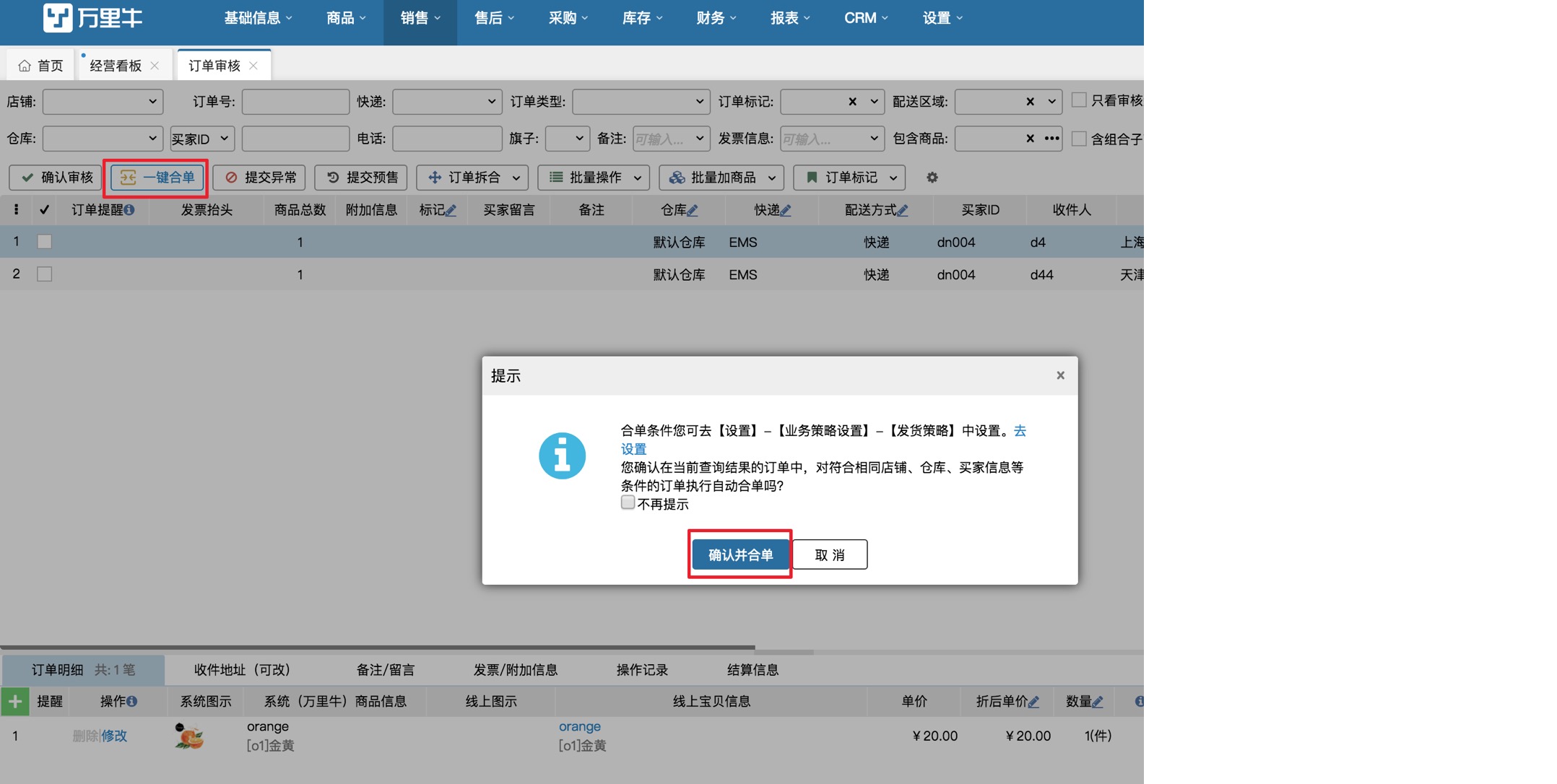The width and height of the screenshot is (1557, 784).
Task: Switch to 结算信息 tab
Action: tap(753, 670)
